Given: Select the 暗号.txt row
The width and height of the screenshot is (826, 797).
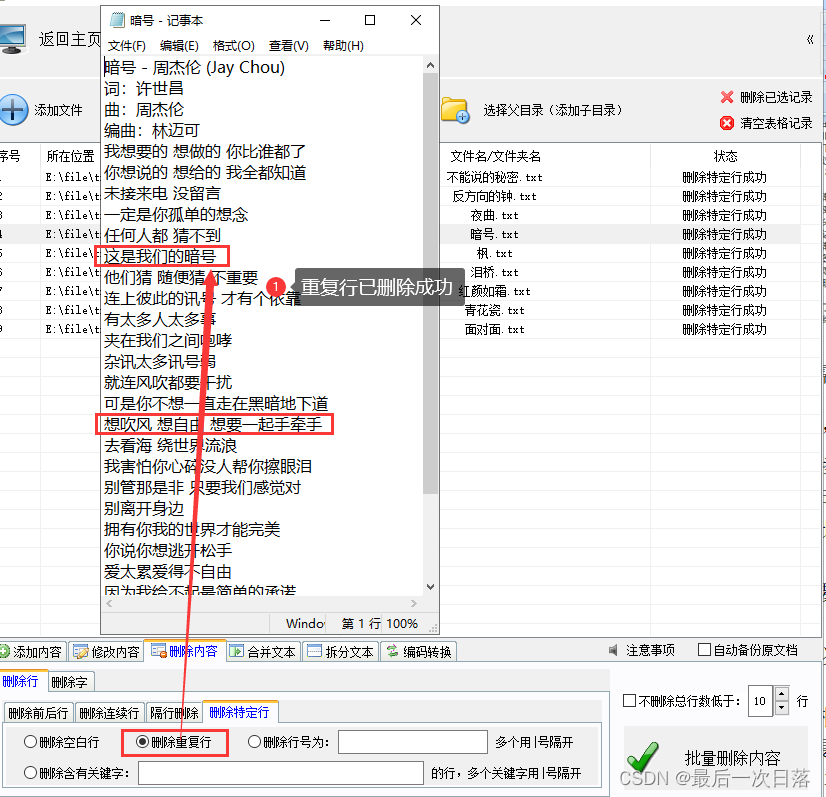Looking at the screenshot, I should point(494,234).
